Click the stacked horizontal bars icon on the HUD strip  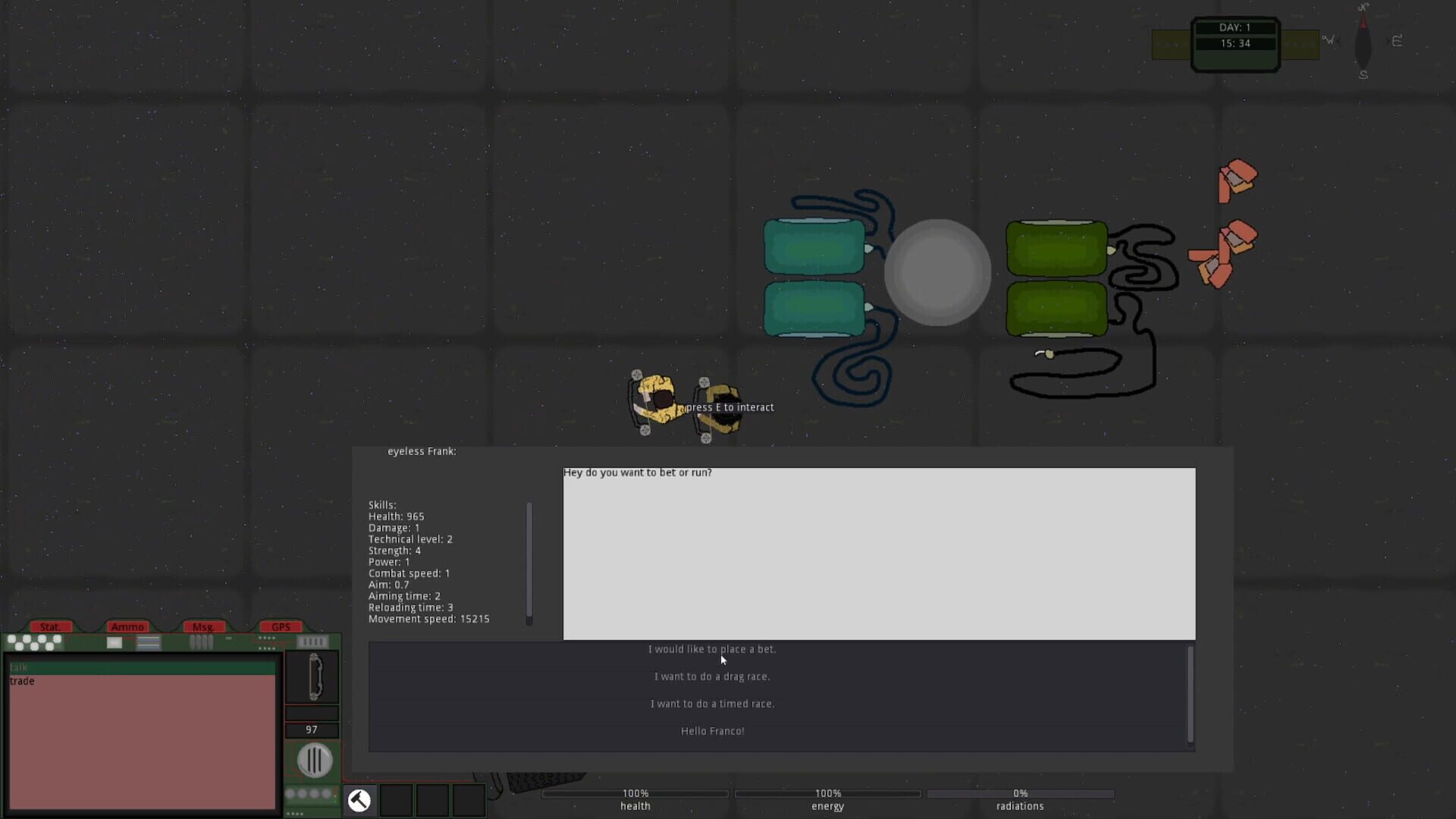click(x=148, y=642)
